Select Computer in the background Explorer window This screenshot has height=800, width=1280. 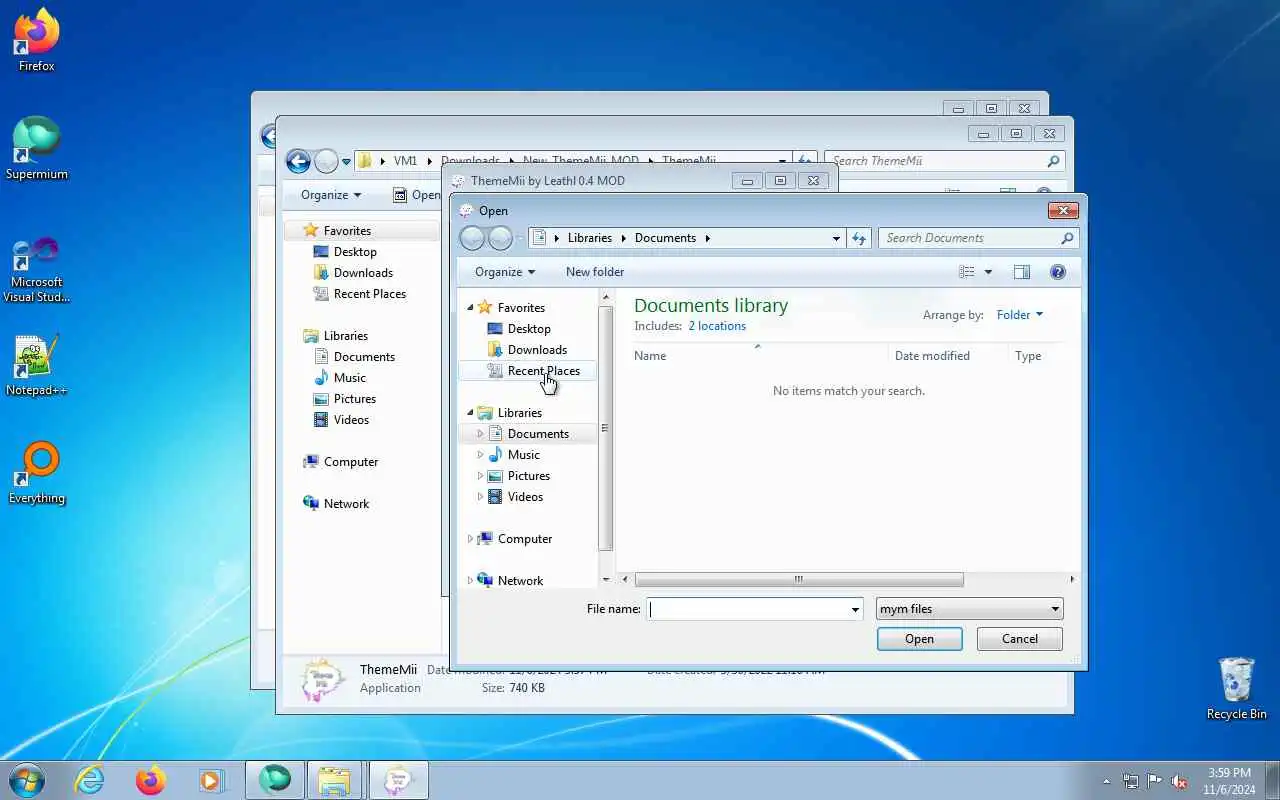point(350,462)
